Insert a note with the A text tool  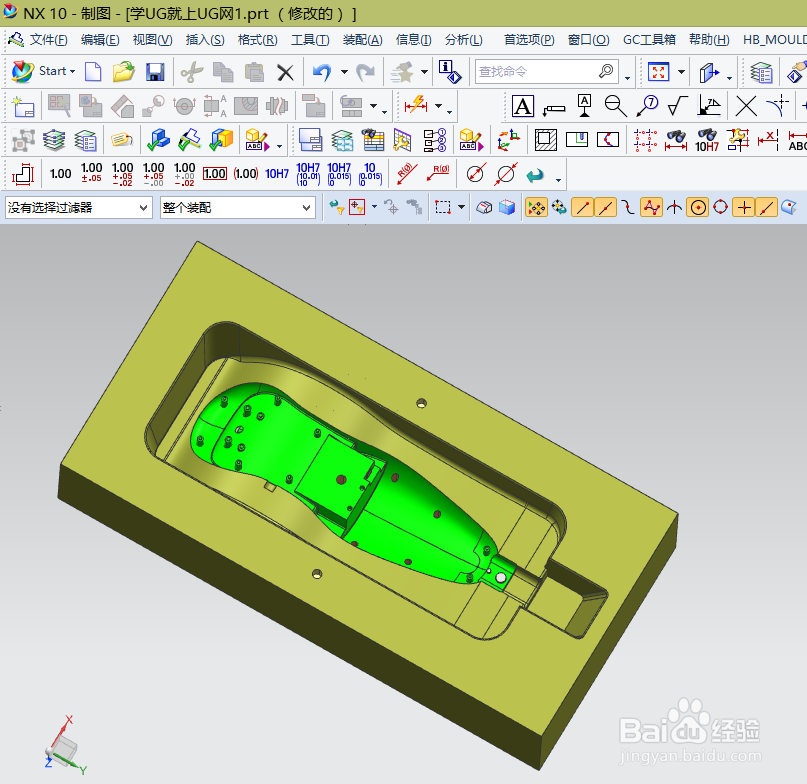(522, 106)
